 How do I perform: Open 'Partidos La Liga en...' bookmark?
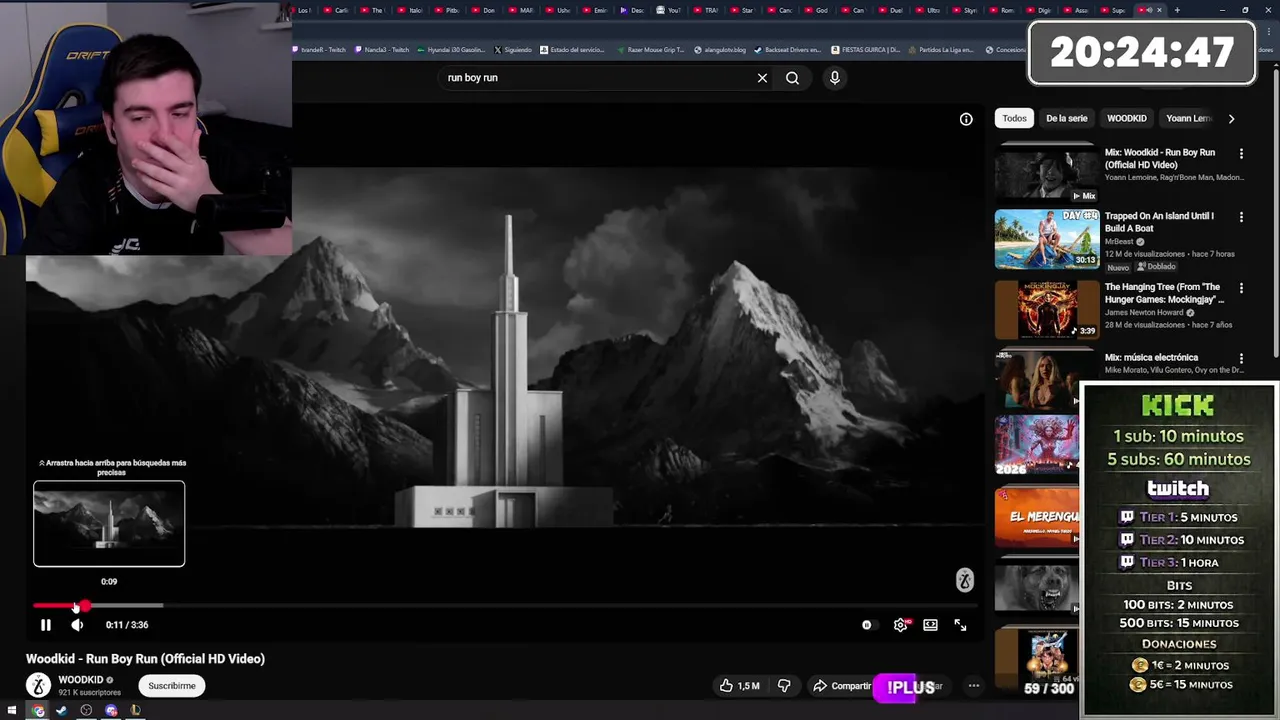[x=940, y=50]
